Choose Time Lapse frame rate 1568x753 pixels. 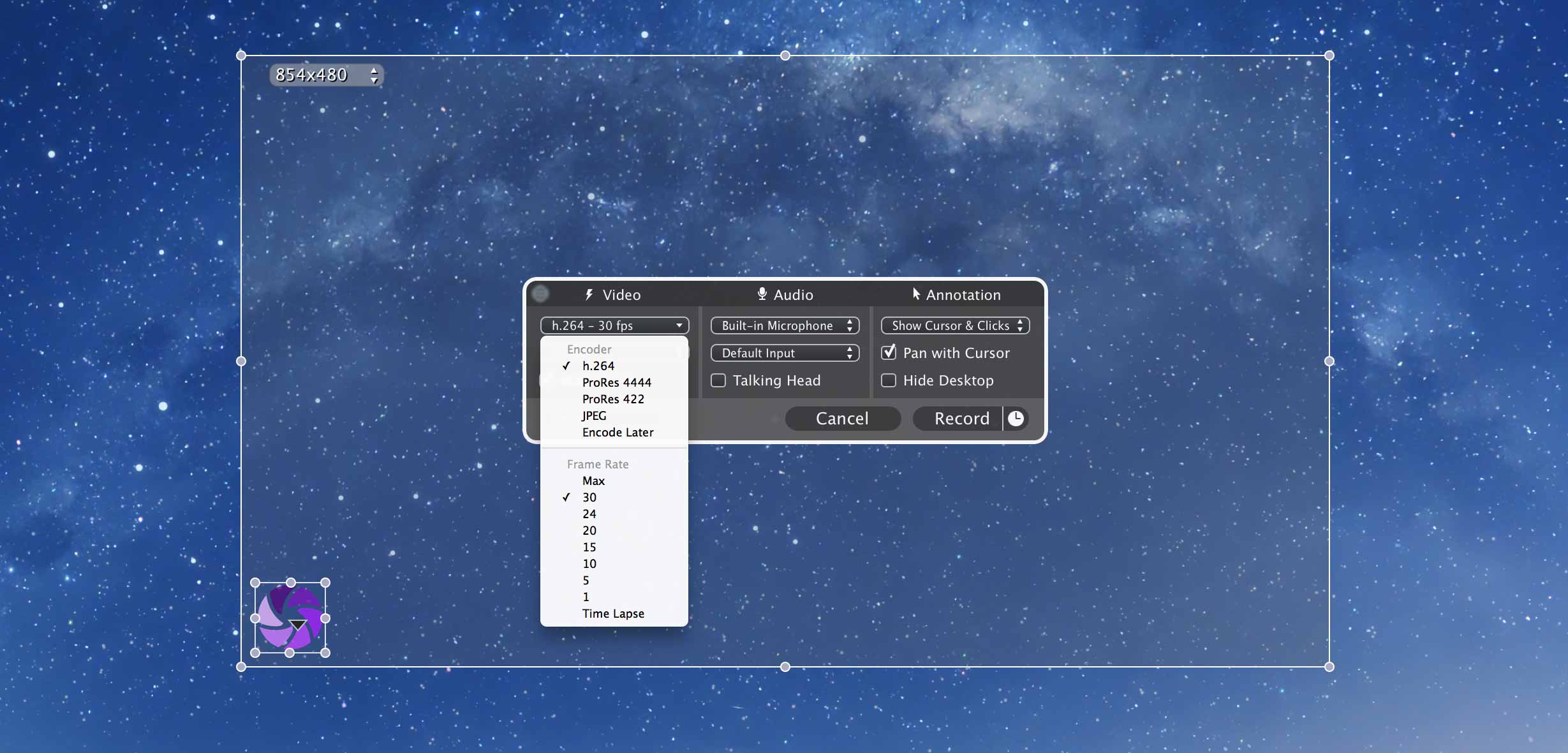point(614,613)
